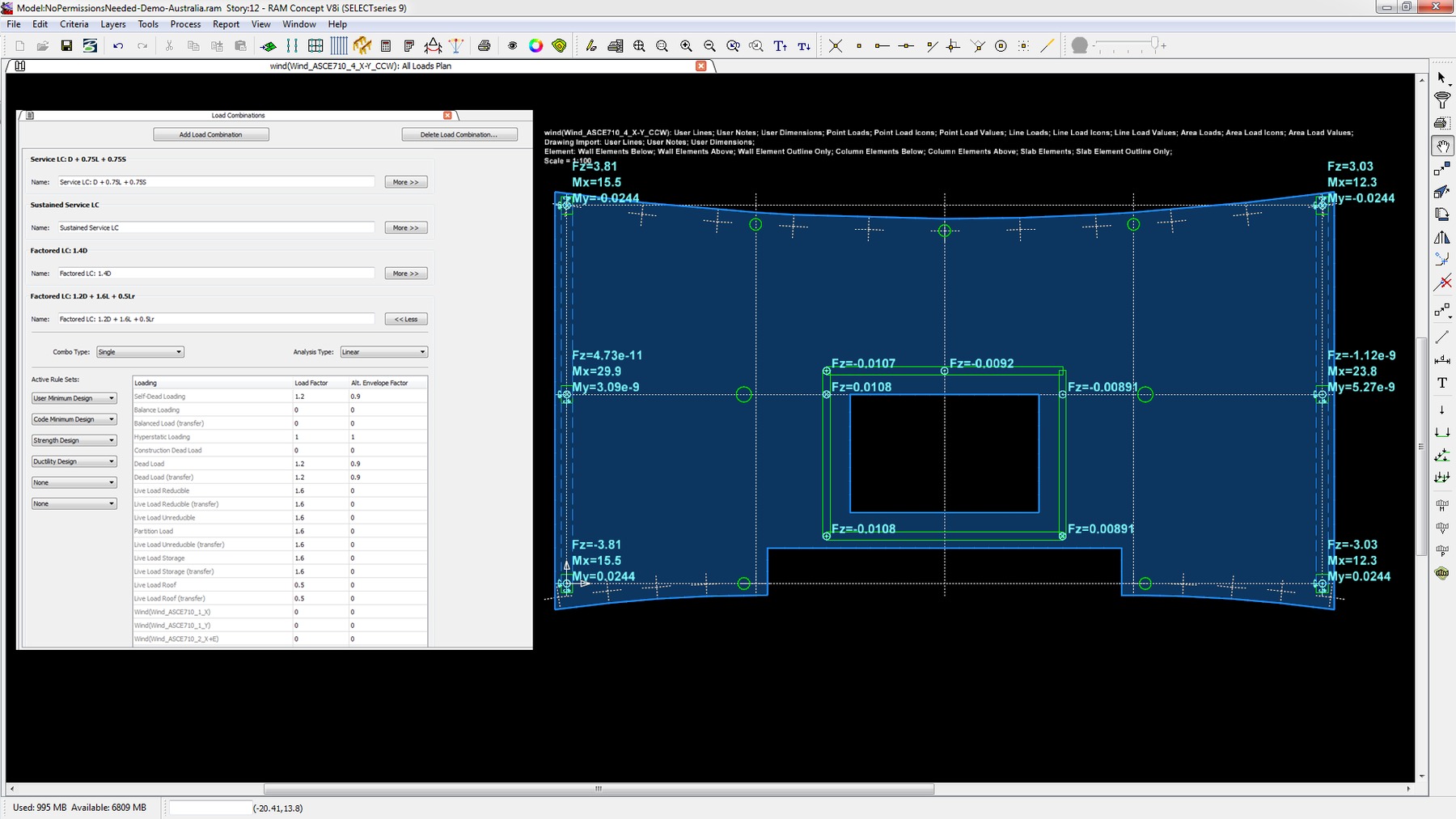Open the calculator icon in toolbar
Image resolution: width=1456 pixels, height=819 pixels.
tap(386, 46)
